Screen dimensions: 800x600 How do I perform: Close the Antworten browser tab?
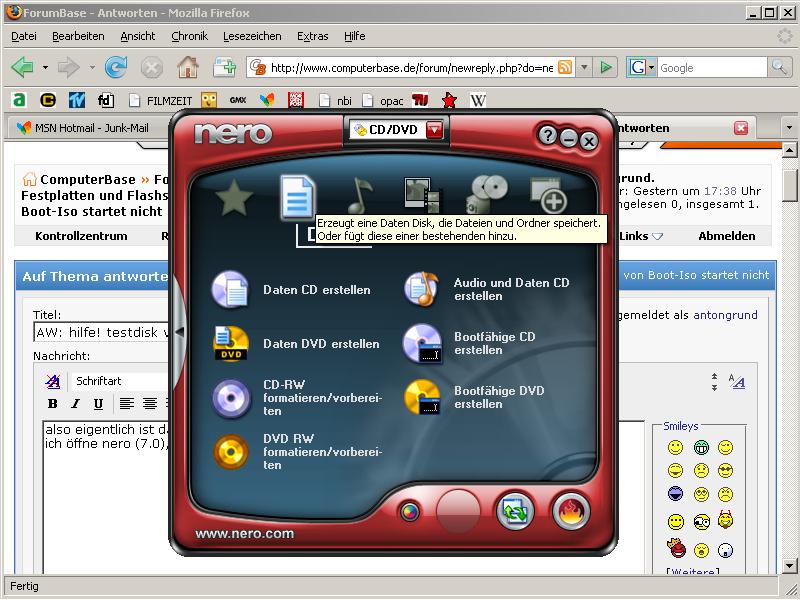point(741,128)
